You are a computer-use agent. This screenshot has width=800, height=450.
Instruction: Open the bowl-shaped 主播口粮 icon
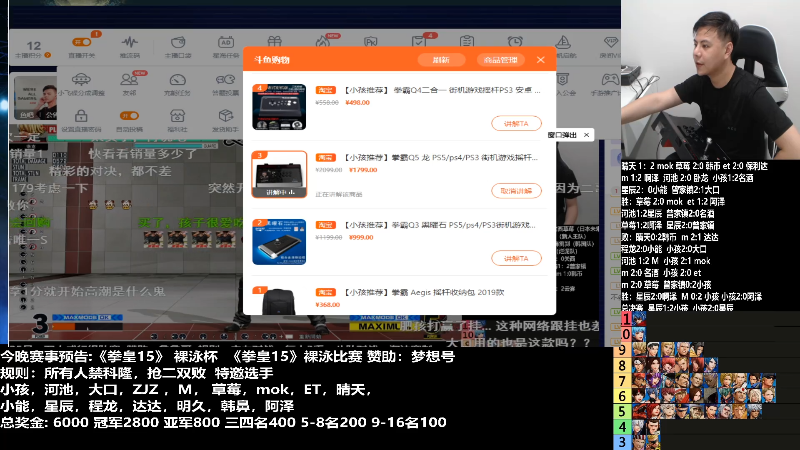[x=178, y=42]
